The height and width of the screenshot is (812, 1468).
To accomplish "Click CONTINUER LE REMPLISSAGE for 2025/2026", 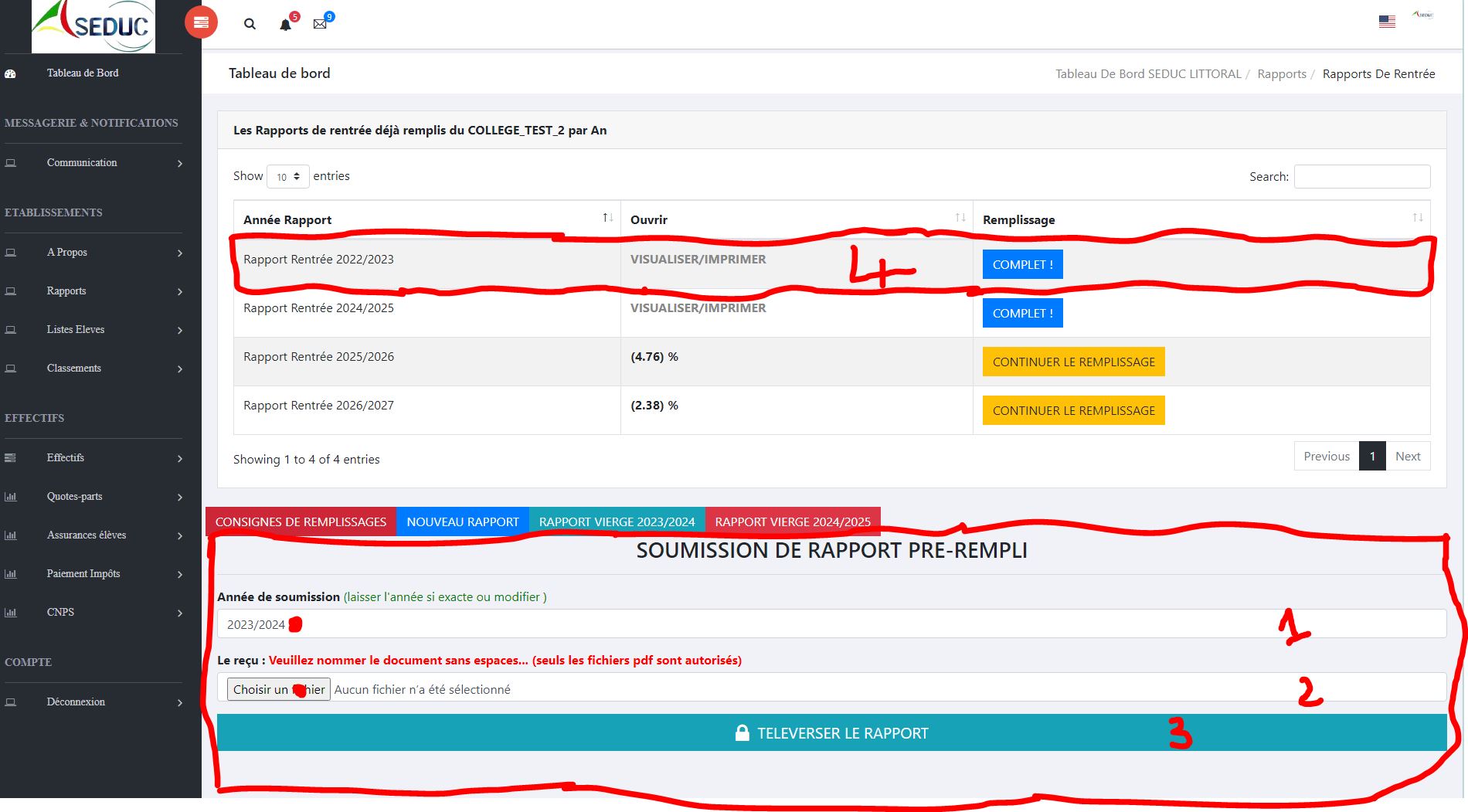I will point(1073,362).
